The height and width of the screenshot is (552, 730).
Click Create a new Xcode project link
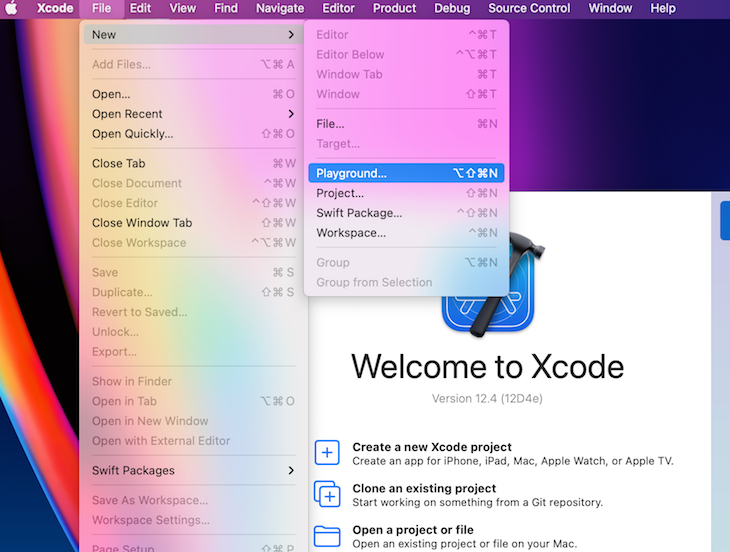click(432, 447)
